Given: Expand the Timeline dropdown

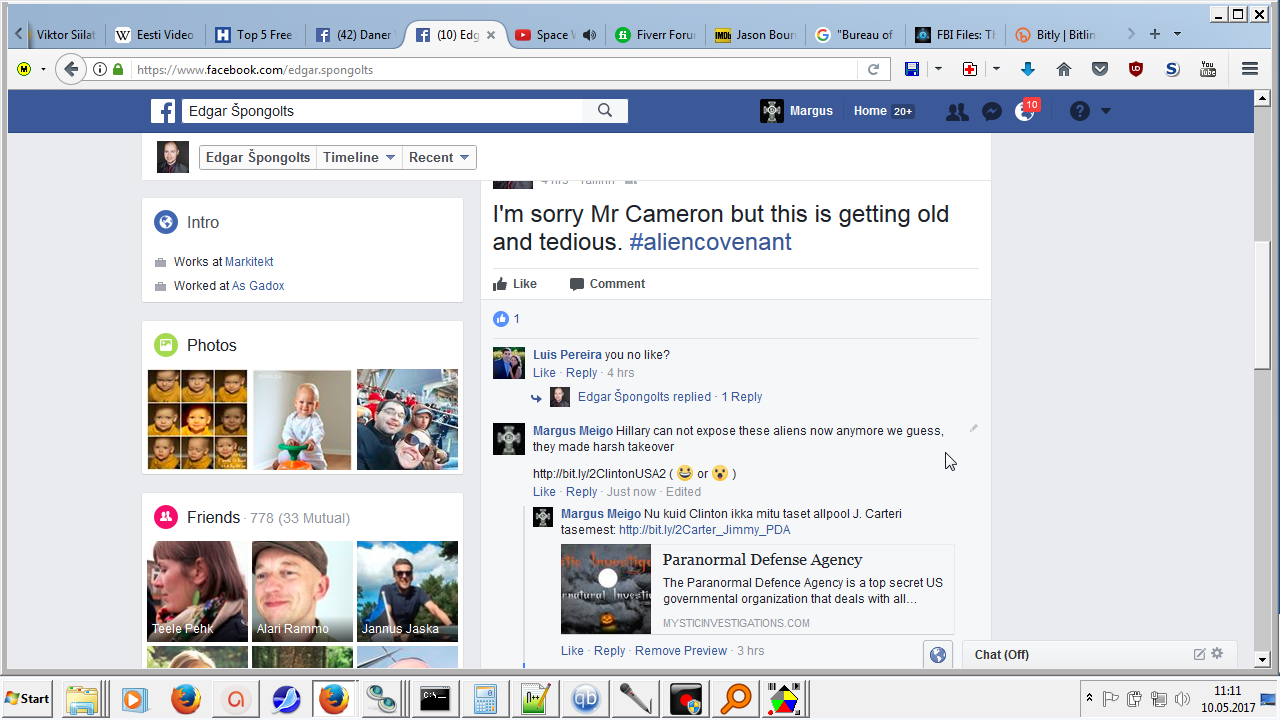Looking at the screenshot, I should point(359,157).
